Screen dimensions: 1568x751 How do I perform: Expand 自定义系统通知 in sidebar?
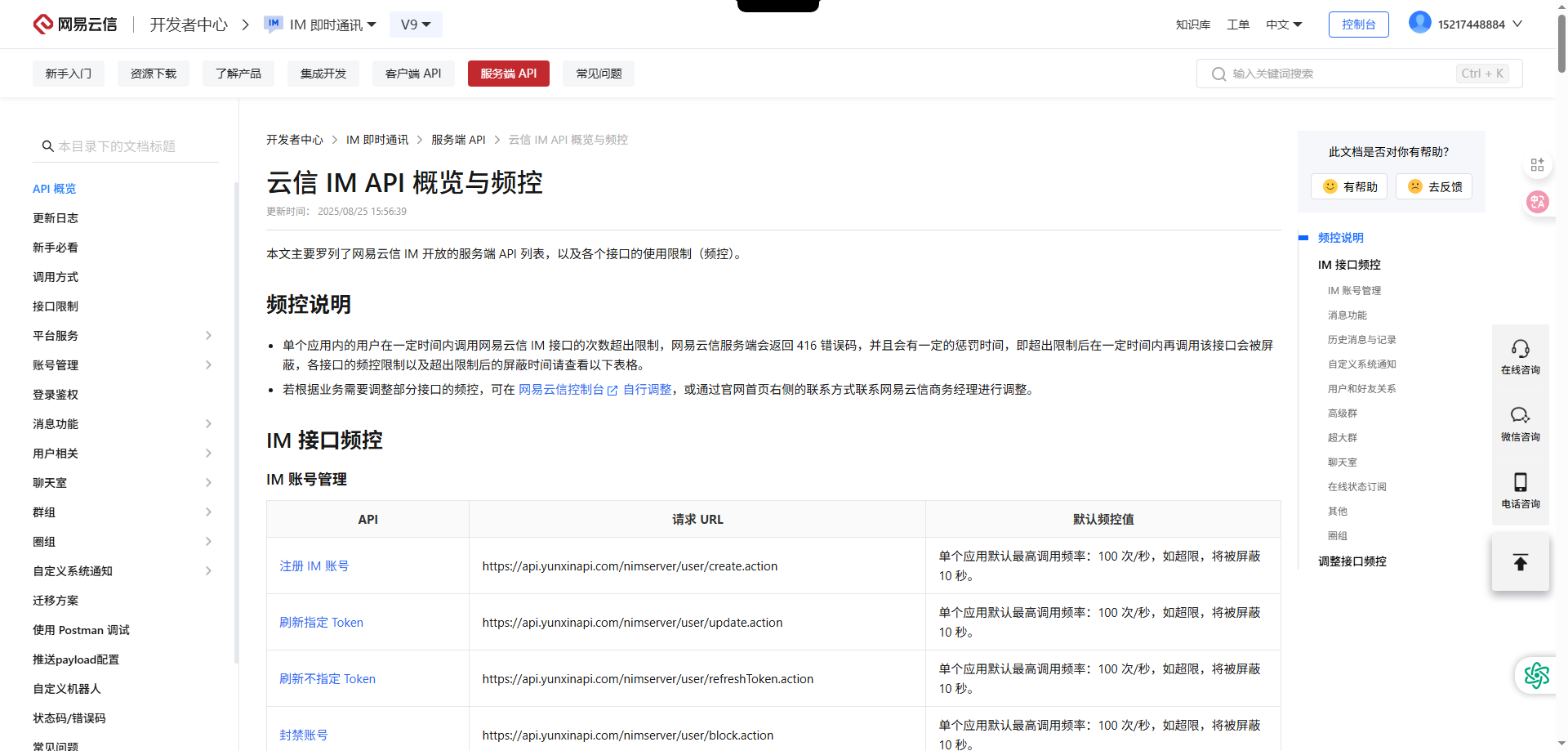pyautogui.click(x=208, y=571)
